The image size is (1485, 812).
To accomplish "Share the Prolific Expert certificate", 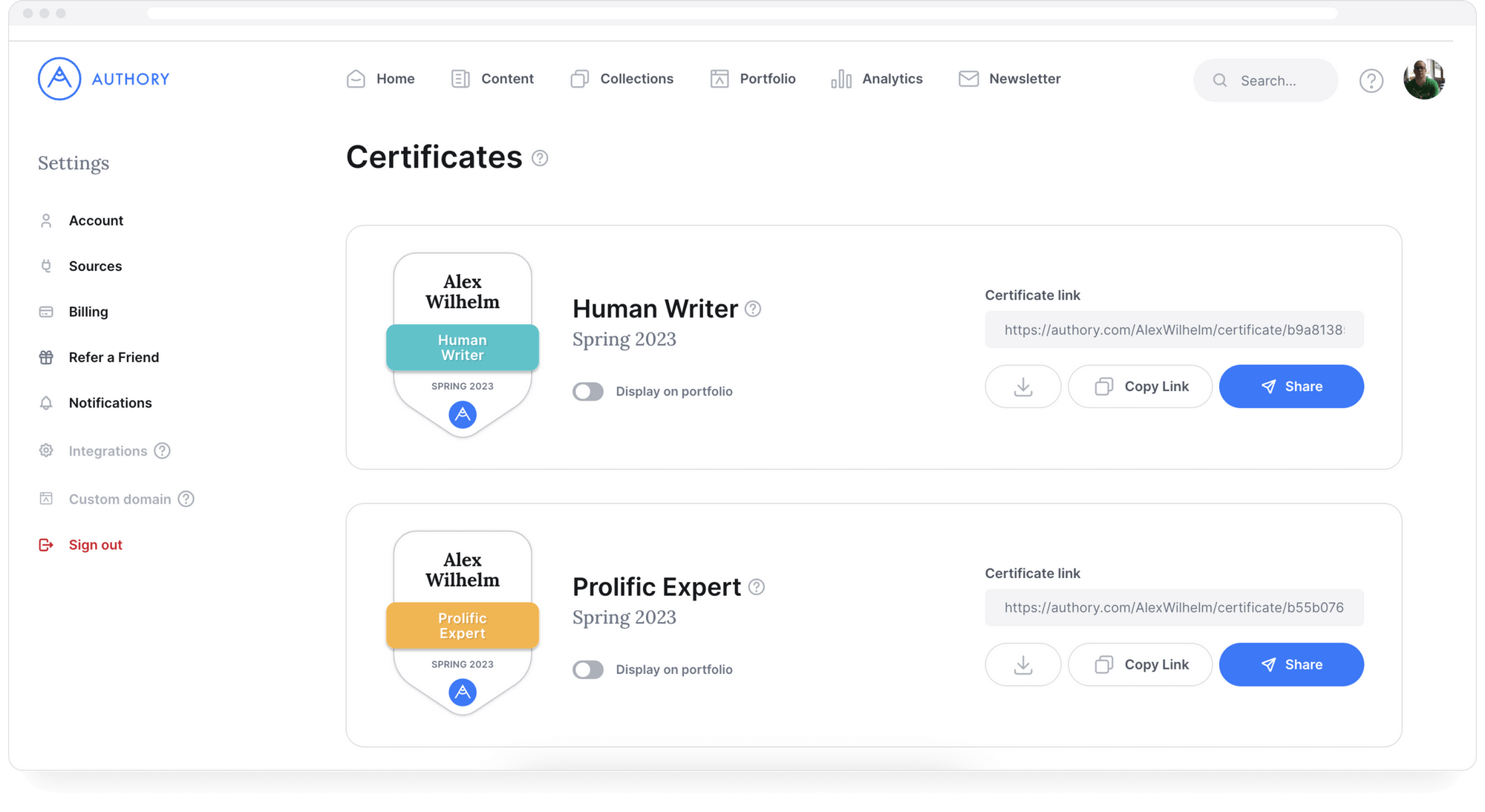I will (x=1291, y=664).
